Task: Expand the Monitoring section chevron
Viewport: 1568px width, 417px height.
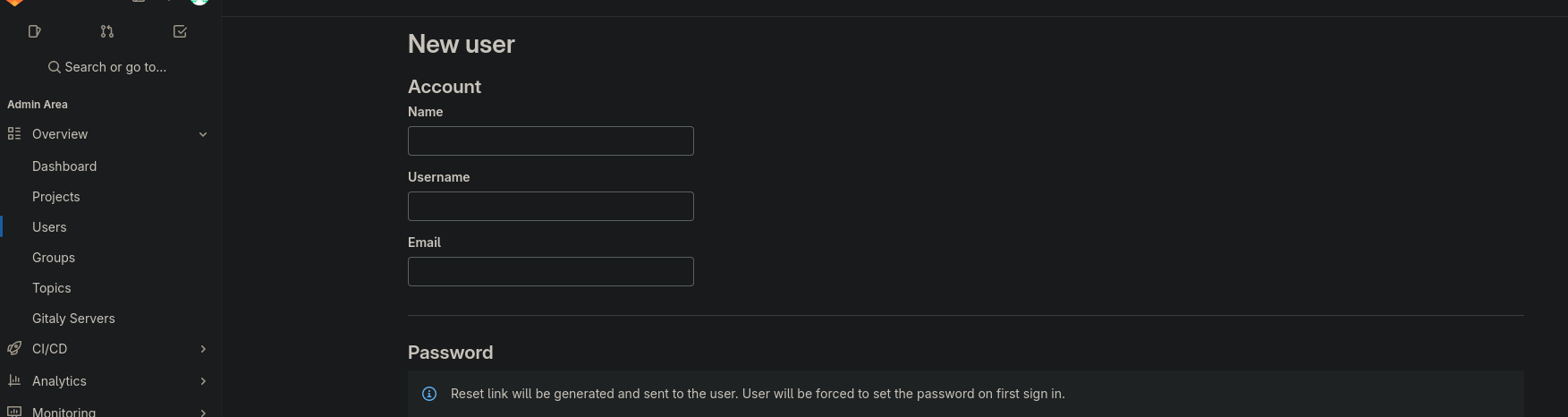Action: click(203, 413)
